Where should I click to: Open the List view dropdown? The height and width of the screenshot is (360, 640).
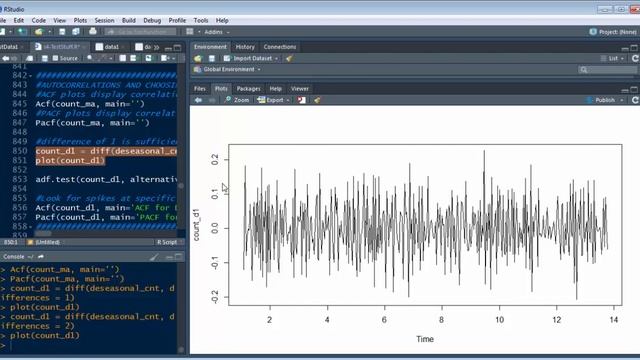click(612, 58)
